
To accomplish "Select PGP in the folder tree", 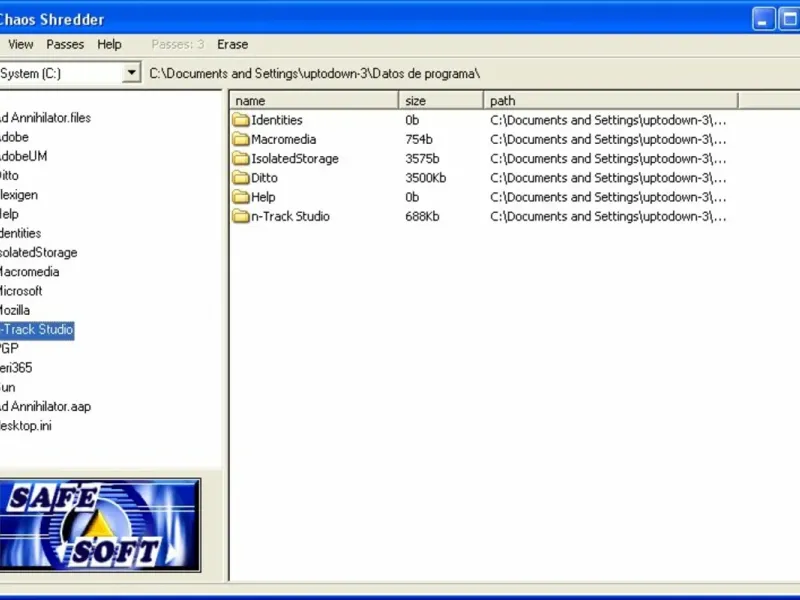I will coord(9,348).
